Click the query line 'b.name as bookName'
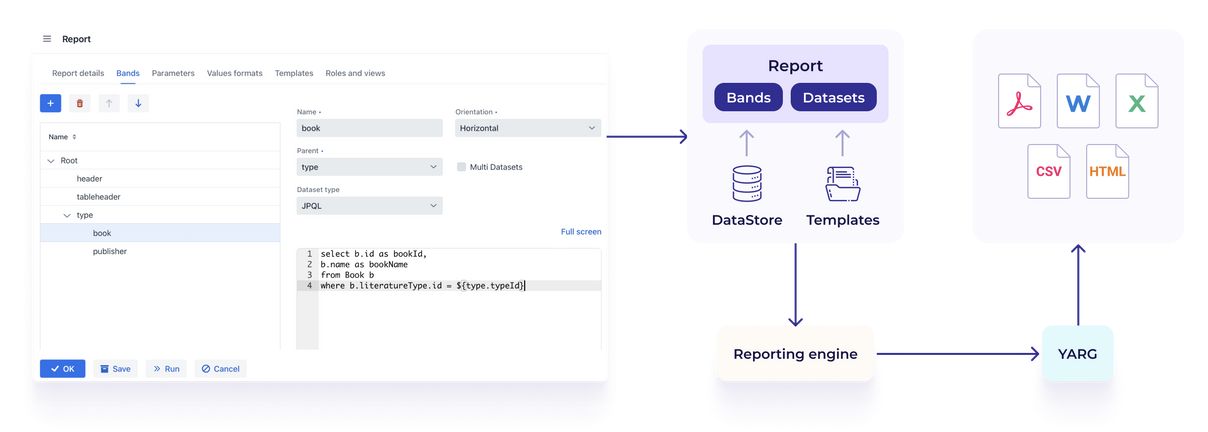 (365, 264)
